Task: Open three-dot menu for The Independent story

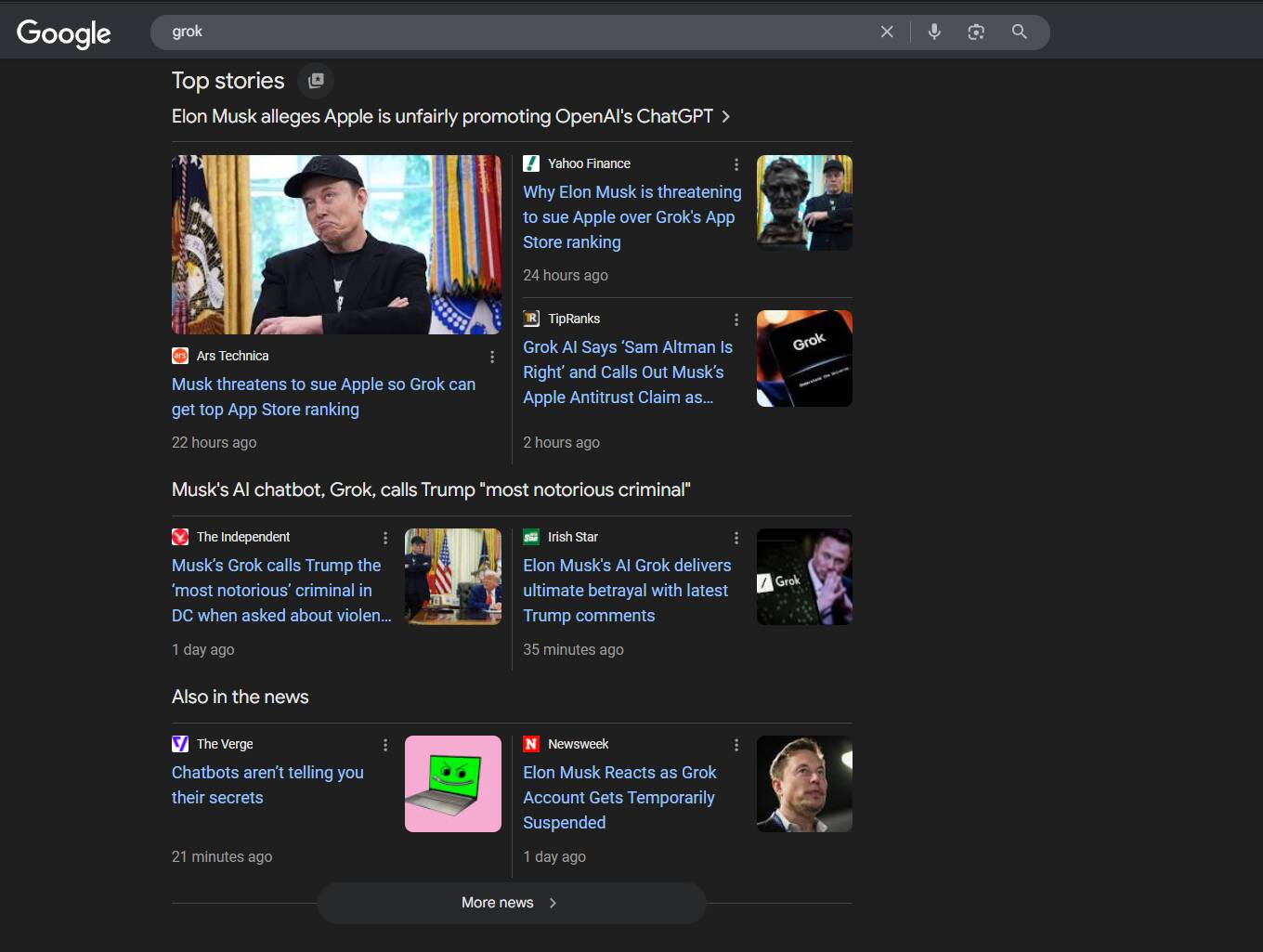Action: tap(385, 538)
